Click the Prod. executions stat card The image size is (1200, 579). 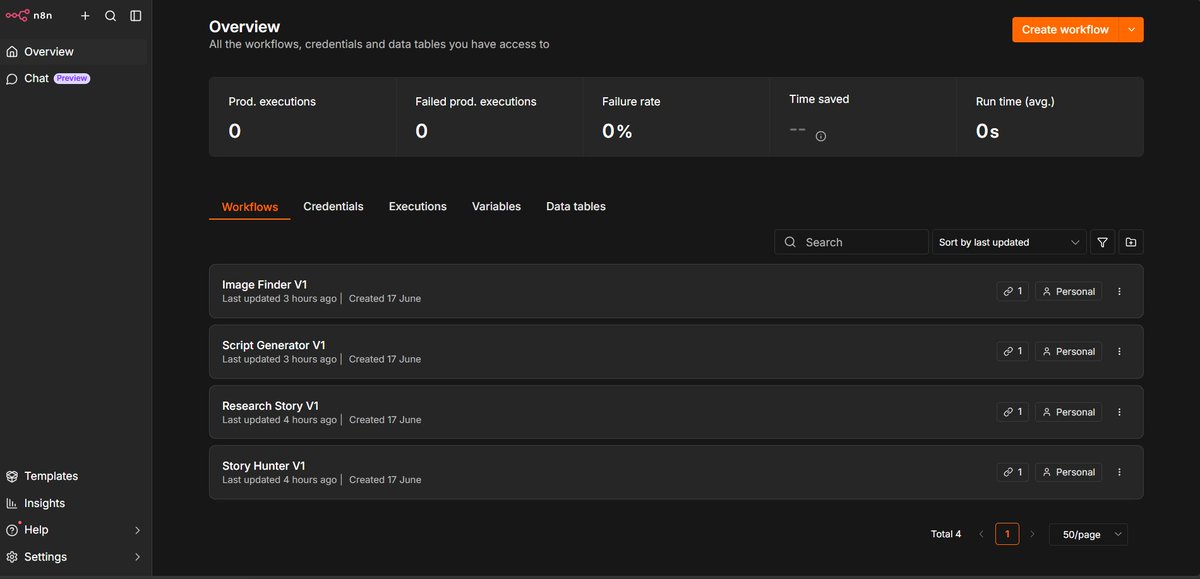[x=303, y=117]
